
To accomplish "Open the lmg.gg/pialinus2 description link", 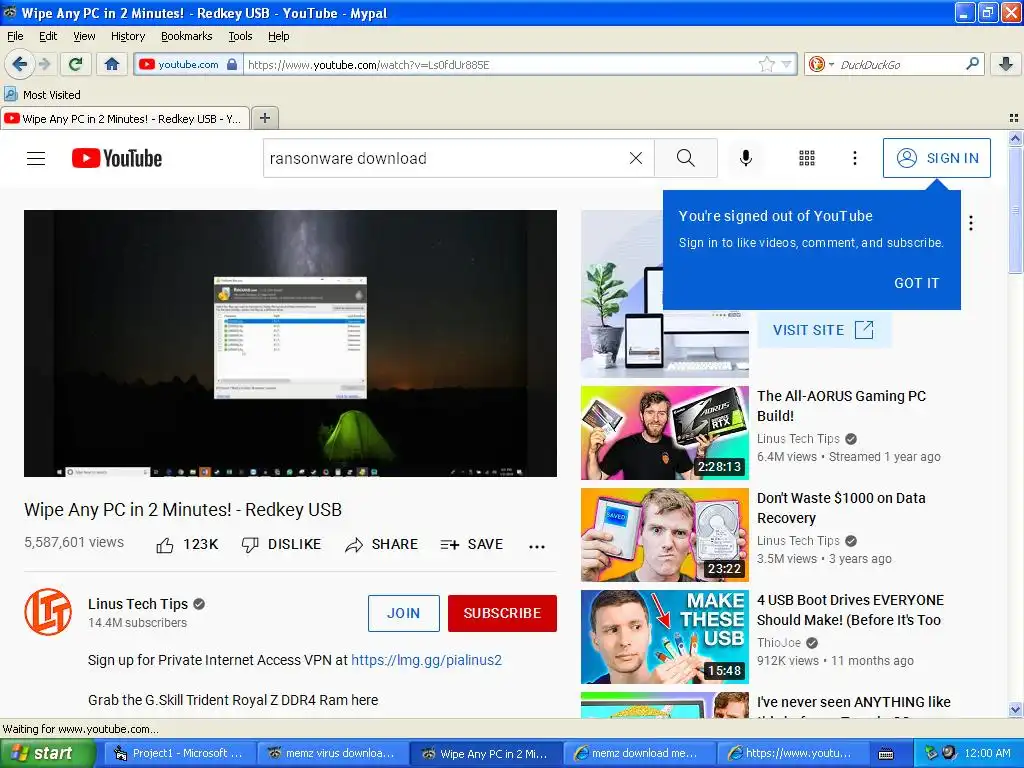I will pyautogui.click(x=426, y=660).
